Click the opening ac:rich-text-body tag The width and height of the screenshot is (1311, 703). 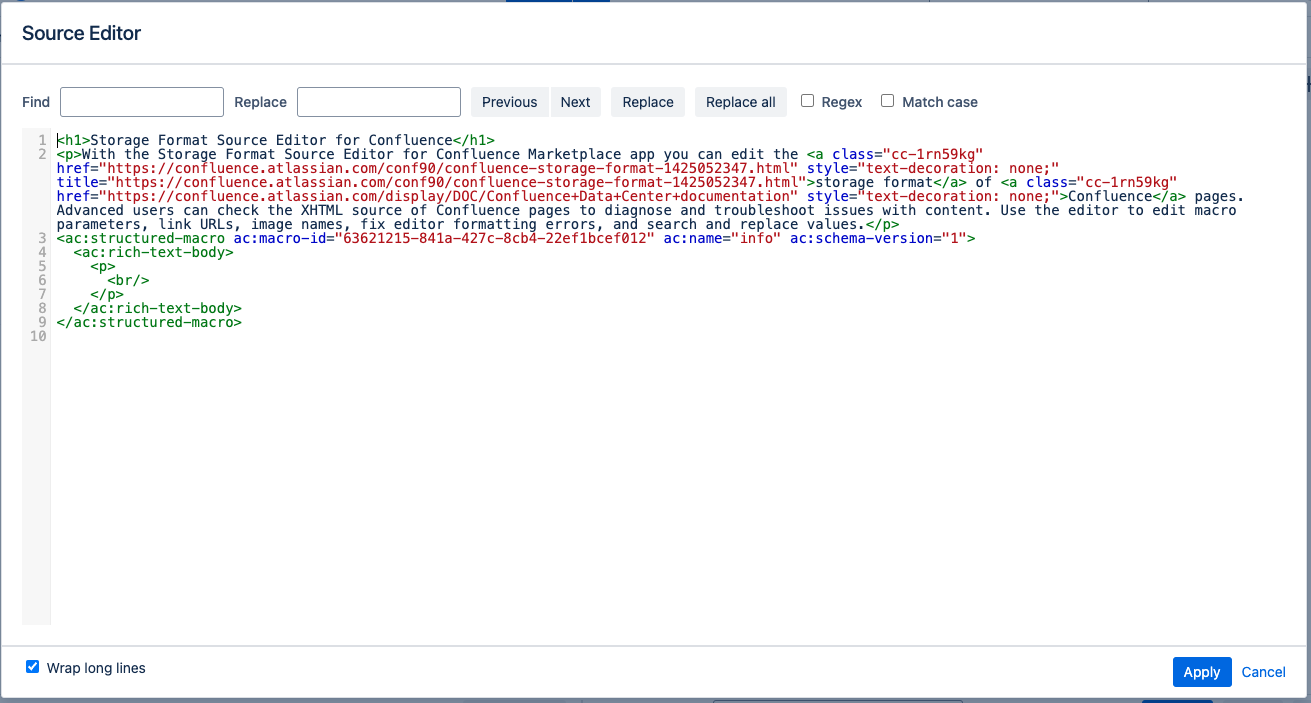point(154,252)
